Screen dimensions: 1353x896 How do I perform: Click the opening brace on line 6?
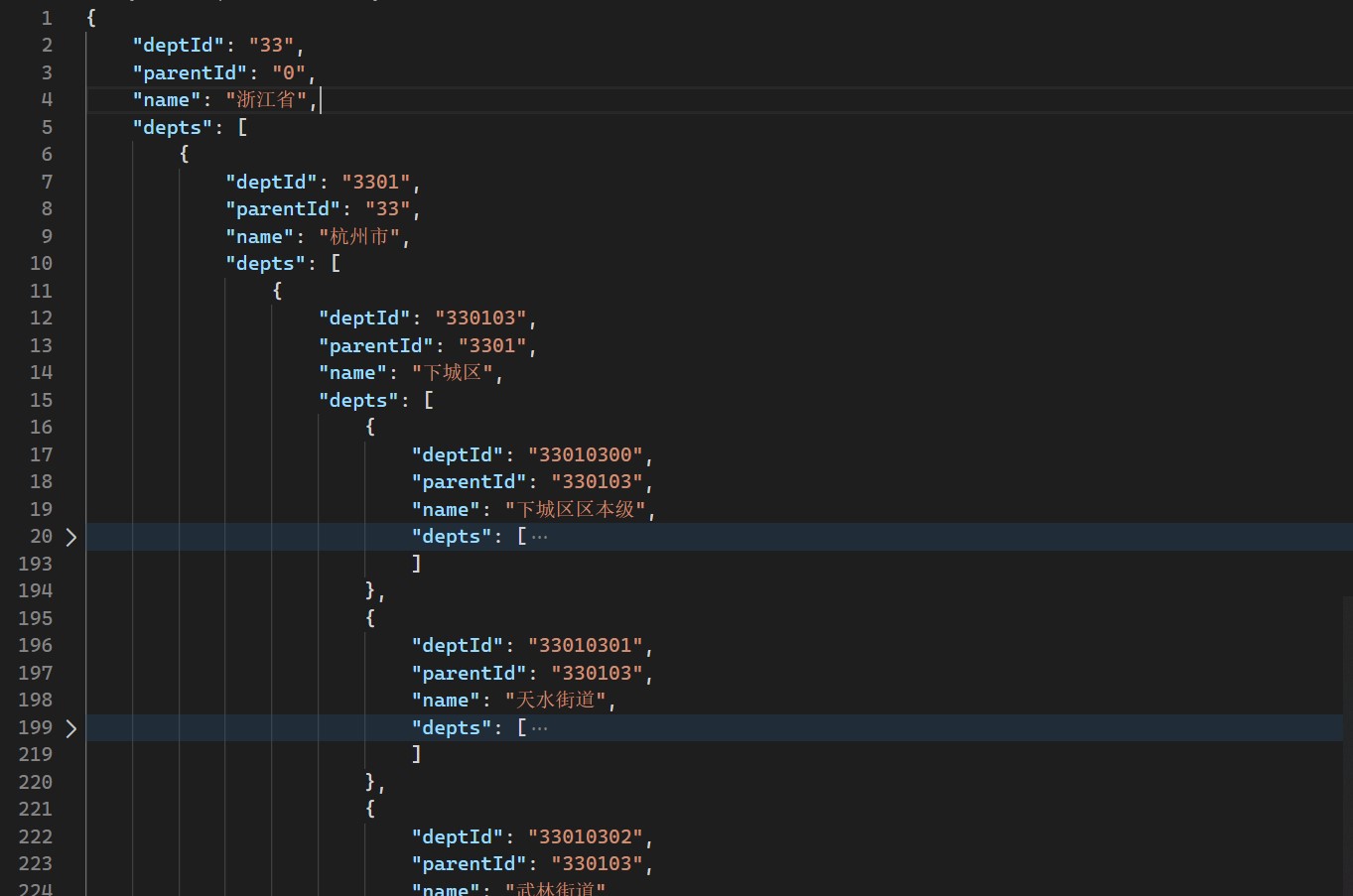coord(185,154)
